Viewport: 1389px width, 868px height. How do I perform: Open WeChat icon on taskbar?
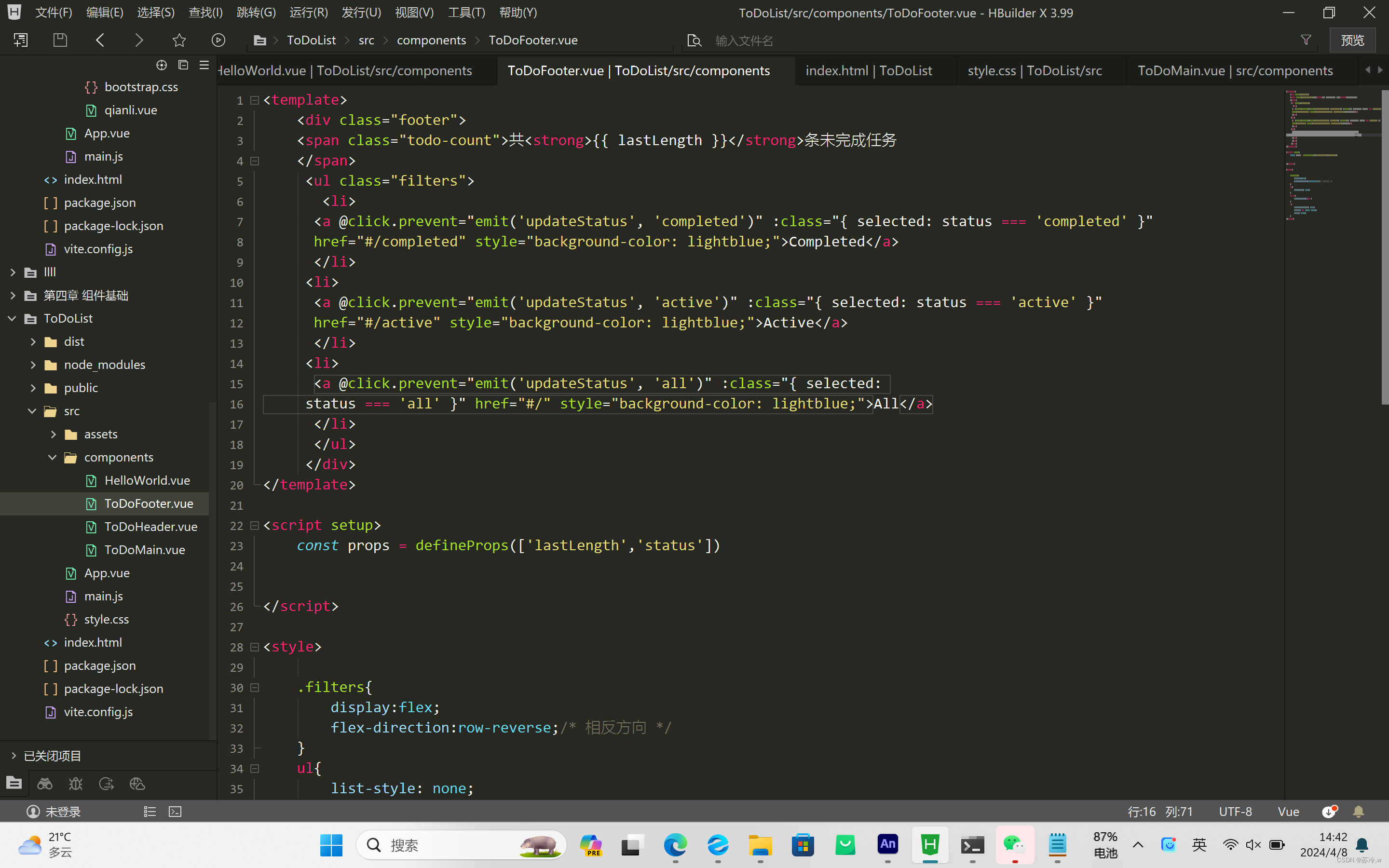[1015, 845]
